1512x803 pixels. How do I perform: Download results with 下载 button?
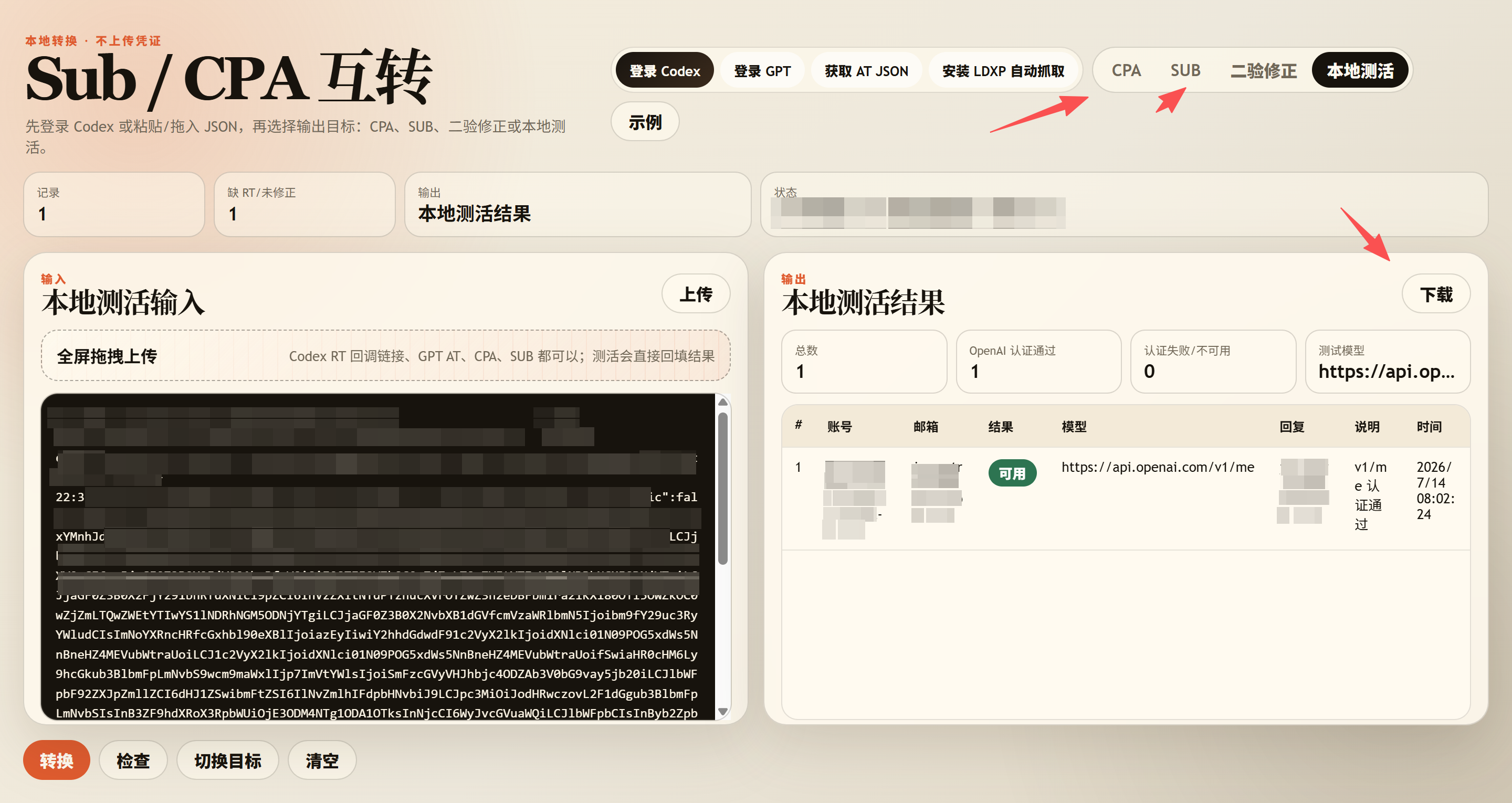pyautogui.click(x=1436, y=293)
